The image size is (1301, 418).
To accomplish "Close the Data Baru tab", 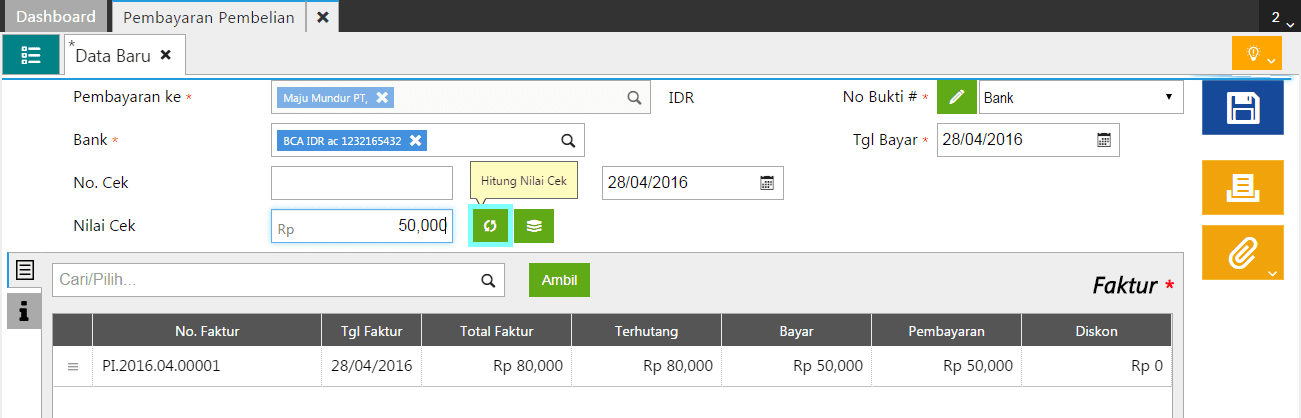I will 166,55.
